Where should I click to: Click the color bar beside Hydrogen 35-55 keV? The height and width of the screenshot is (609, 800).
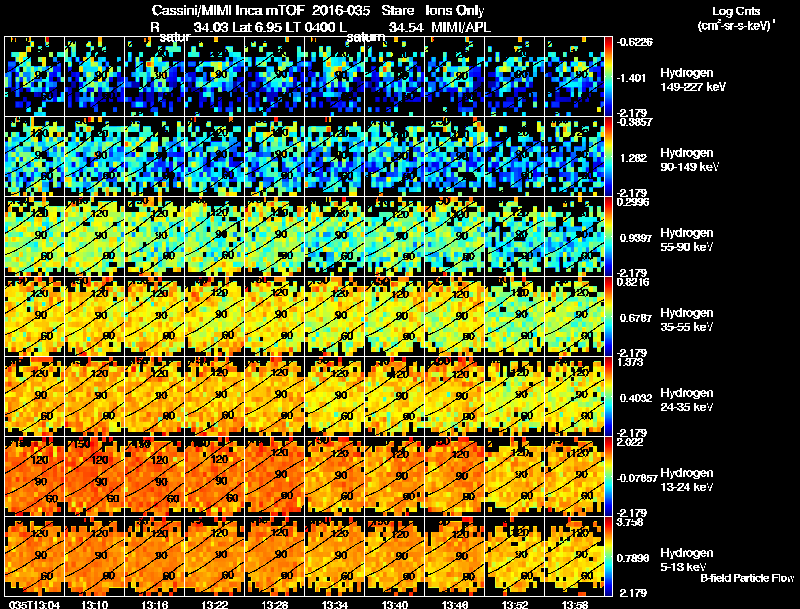coord(608,317)
